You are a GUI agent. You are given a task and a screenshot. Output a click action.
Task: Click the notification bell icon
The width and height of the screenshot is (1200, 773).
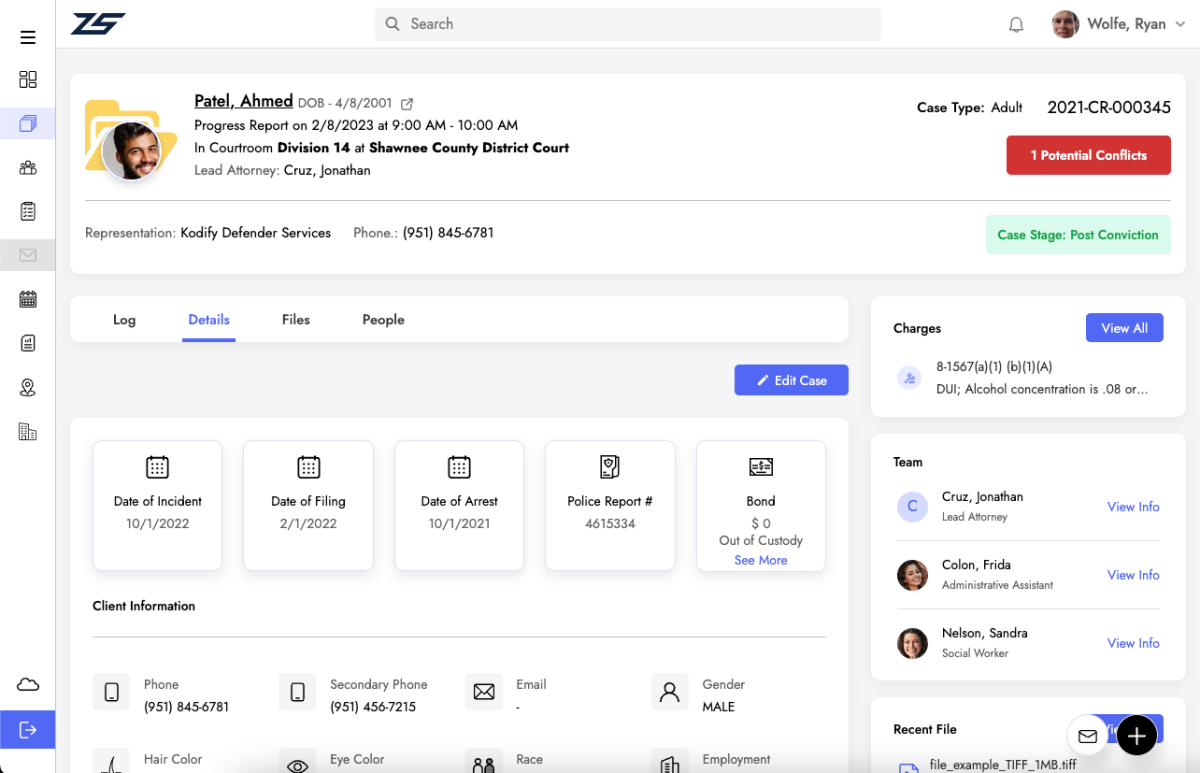click(x=1016, y=25)
